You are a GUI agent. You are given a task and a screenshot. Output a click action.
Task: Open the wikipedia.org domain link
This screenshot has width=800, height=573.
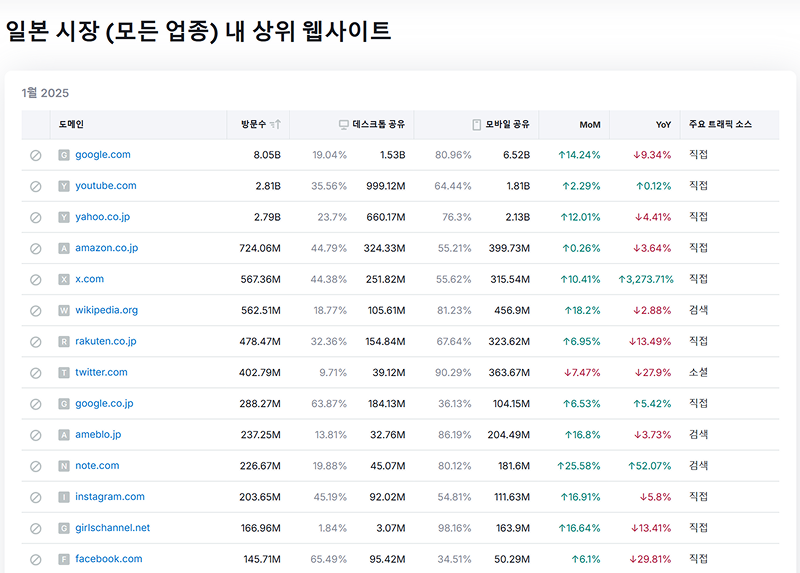(107, 310)
